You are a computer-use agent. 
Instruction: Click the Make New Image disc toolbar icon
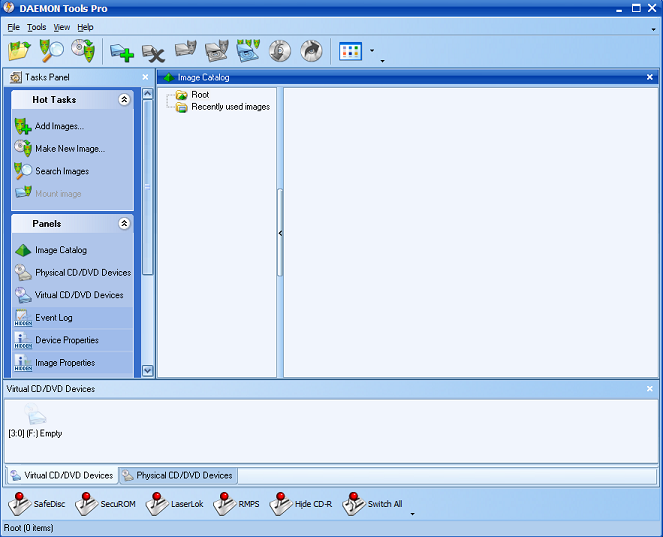pos(83,51)
